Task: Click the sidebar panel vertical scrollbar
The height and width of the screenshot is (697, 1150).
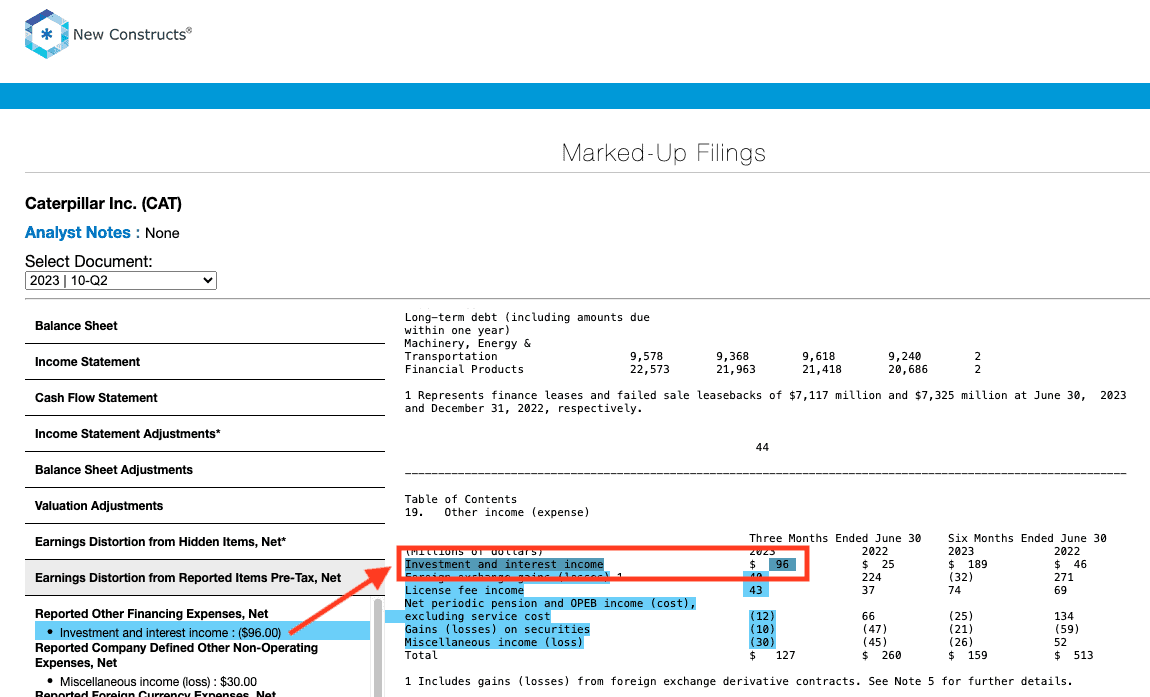Action: (x=378, y=647)
